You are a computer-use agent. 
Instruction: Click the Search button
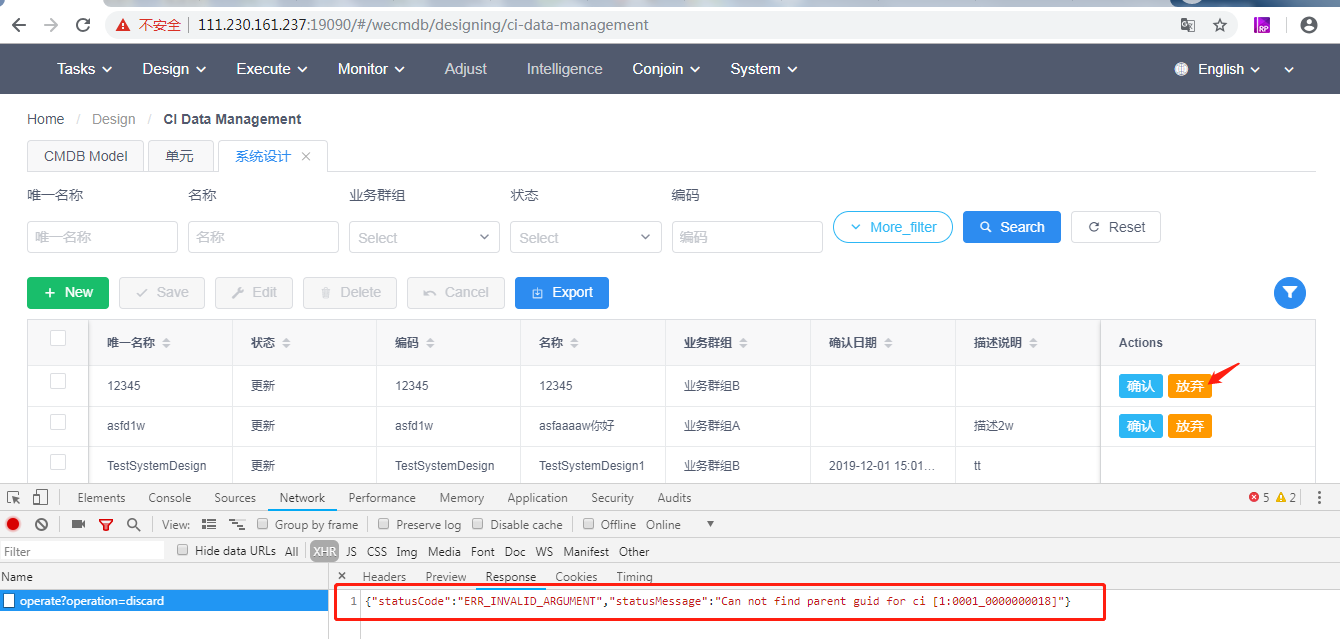pyautogui.click(x=1011, y=227)
